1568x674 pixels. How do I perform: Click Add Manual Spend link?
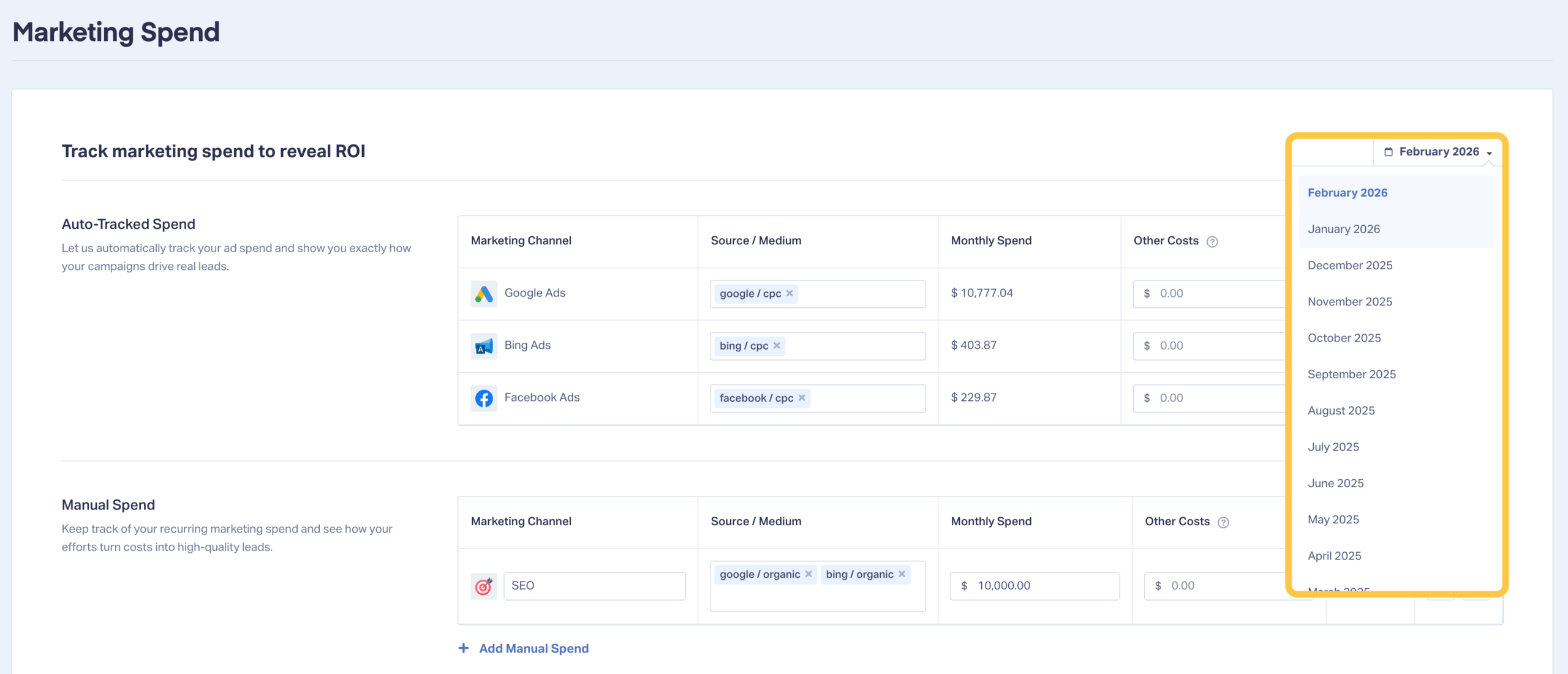tap(533, 648)
